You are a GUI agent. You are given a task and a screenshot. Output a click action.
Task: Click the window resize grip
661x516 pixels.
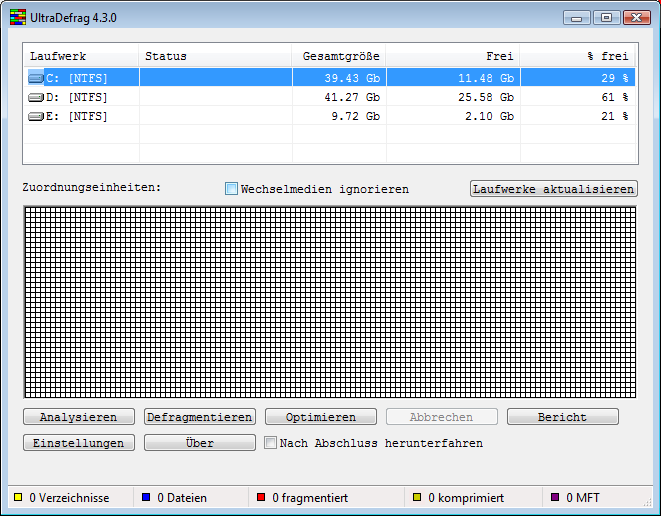click(x=648, y=501)
